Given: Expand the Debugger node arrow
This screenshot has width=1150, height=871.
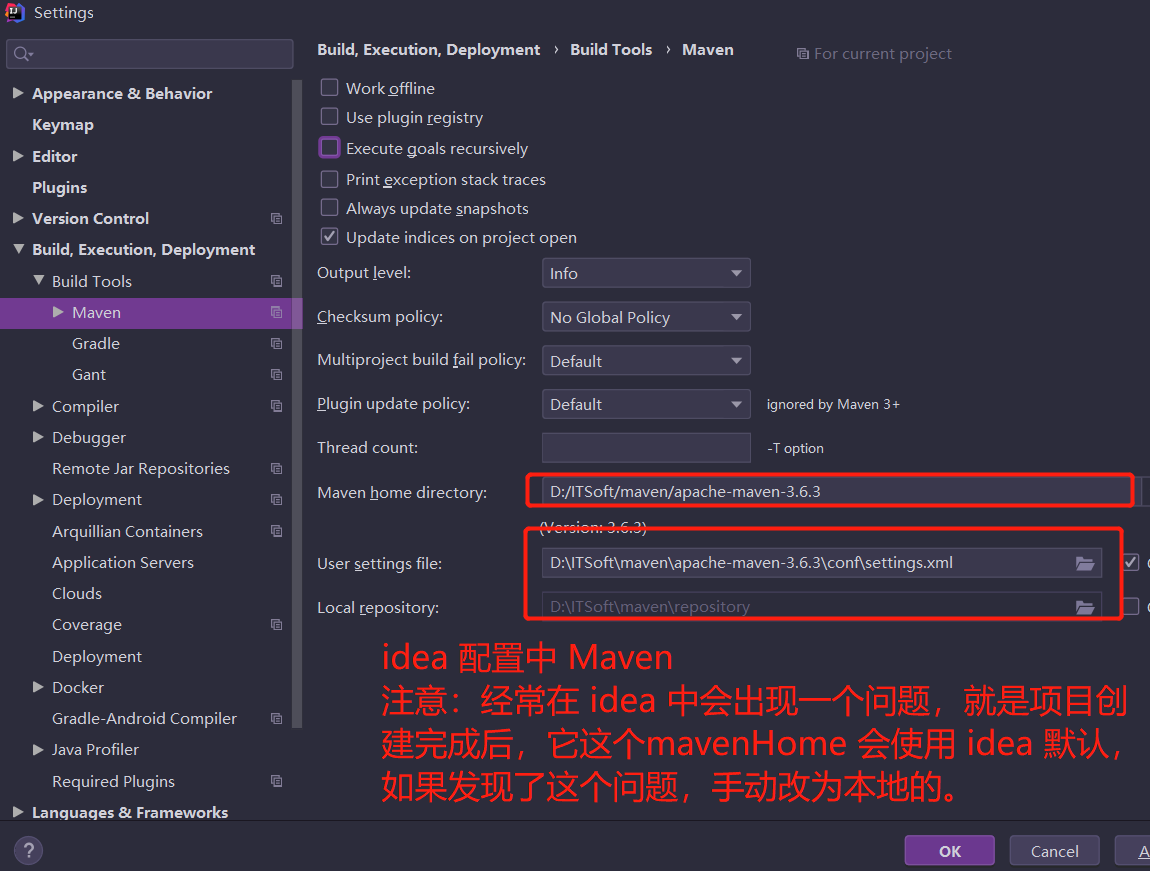Looking at the screenshot, I should [x=39, y=437].
